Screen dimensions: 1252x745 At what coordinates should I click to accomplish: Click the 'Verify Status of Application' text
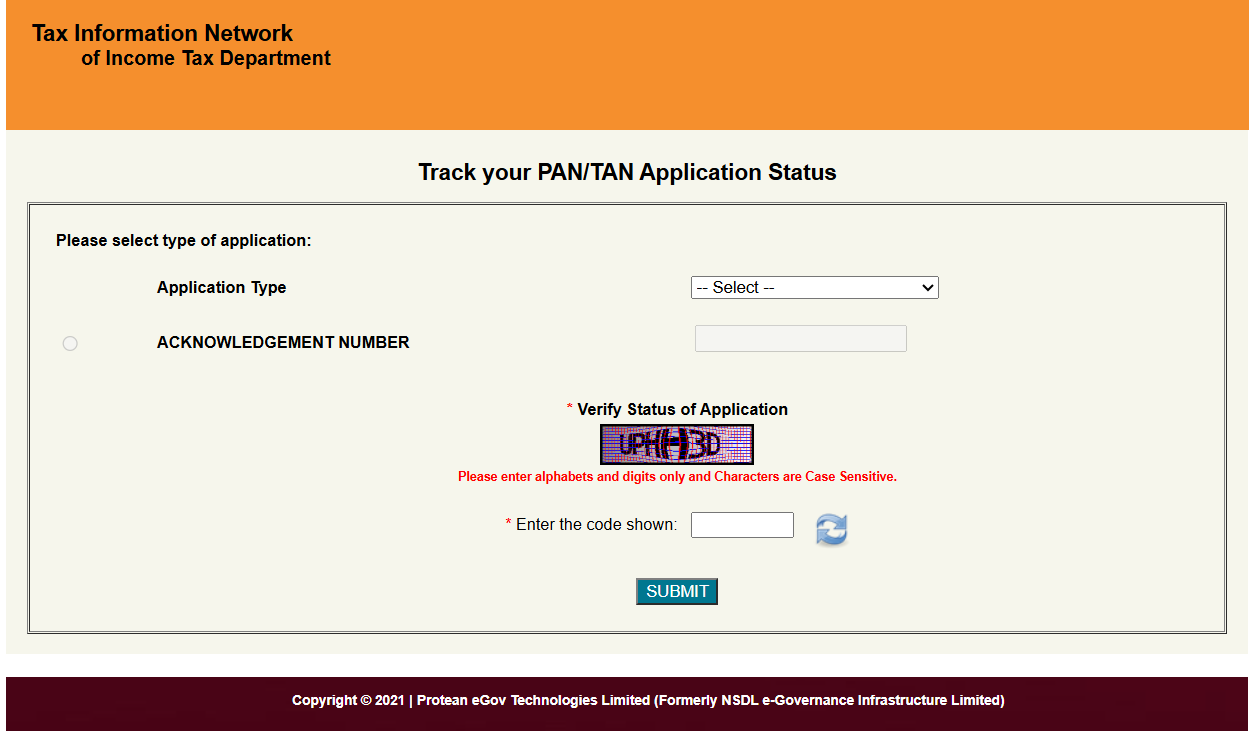coord(682,409)
